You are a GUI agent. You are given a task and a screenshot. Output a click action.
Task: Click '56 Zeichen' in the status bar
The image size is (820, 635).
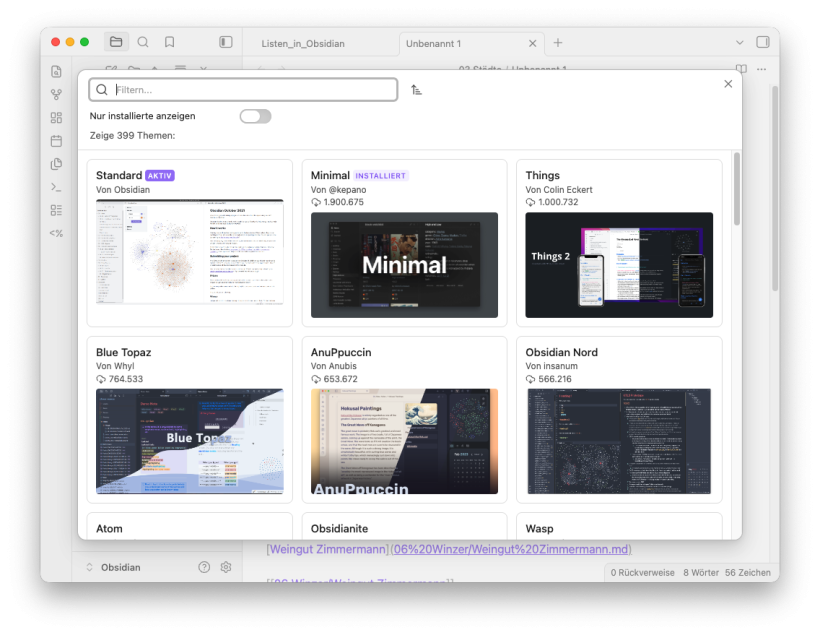click(748, 573)
